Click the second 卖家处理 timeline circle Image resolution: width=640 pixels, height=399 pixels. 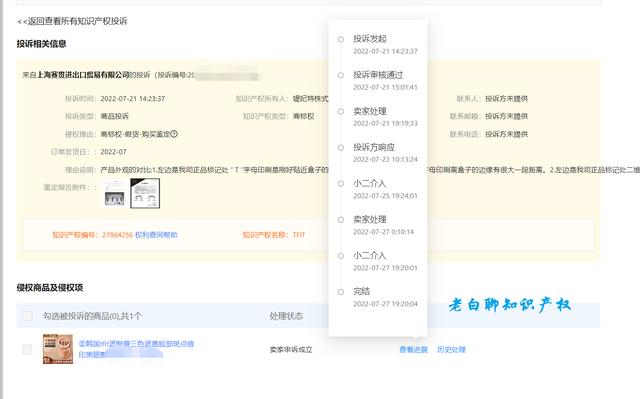[341, 220]
